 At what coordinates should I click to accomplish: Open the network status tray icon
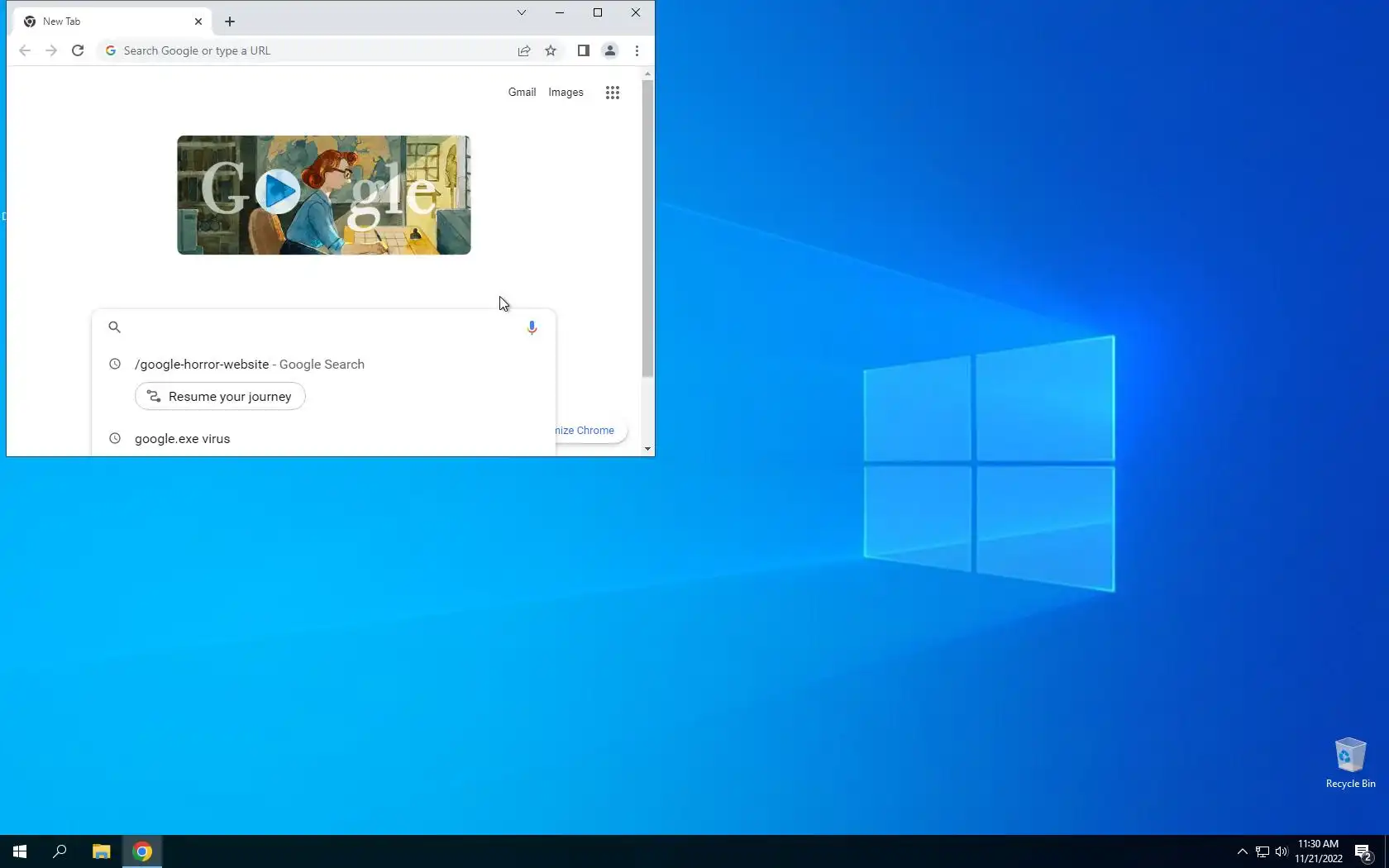[x=1263, y=851]
